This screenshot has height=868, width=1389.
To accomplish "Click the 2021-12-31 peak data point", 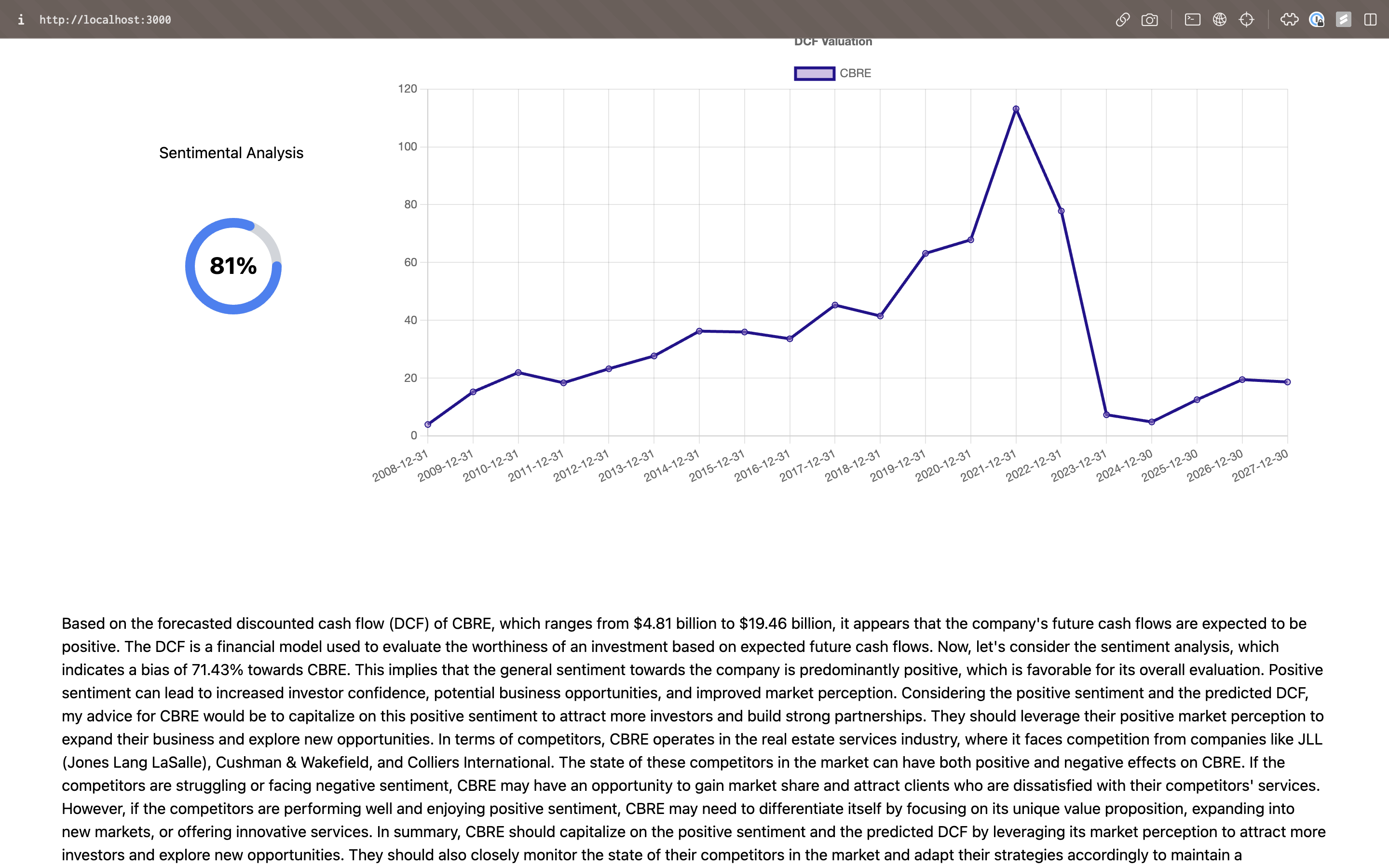I will point(1015,109).
